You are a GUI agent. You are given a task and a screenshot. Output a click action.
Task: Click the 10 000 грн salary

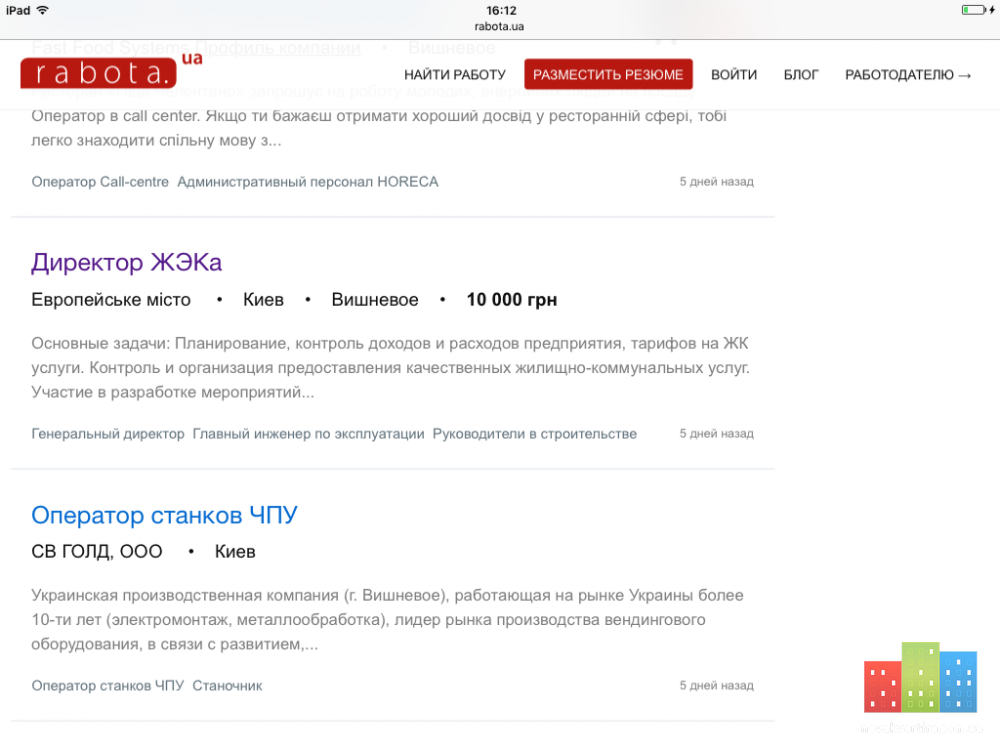tap(512, 300)
